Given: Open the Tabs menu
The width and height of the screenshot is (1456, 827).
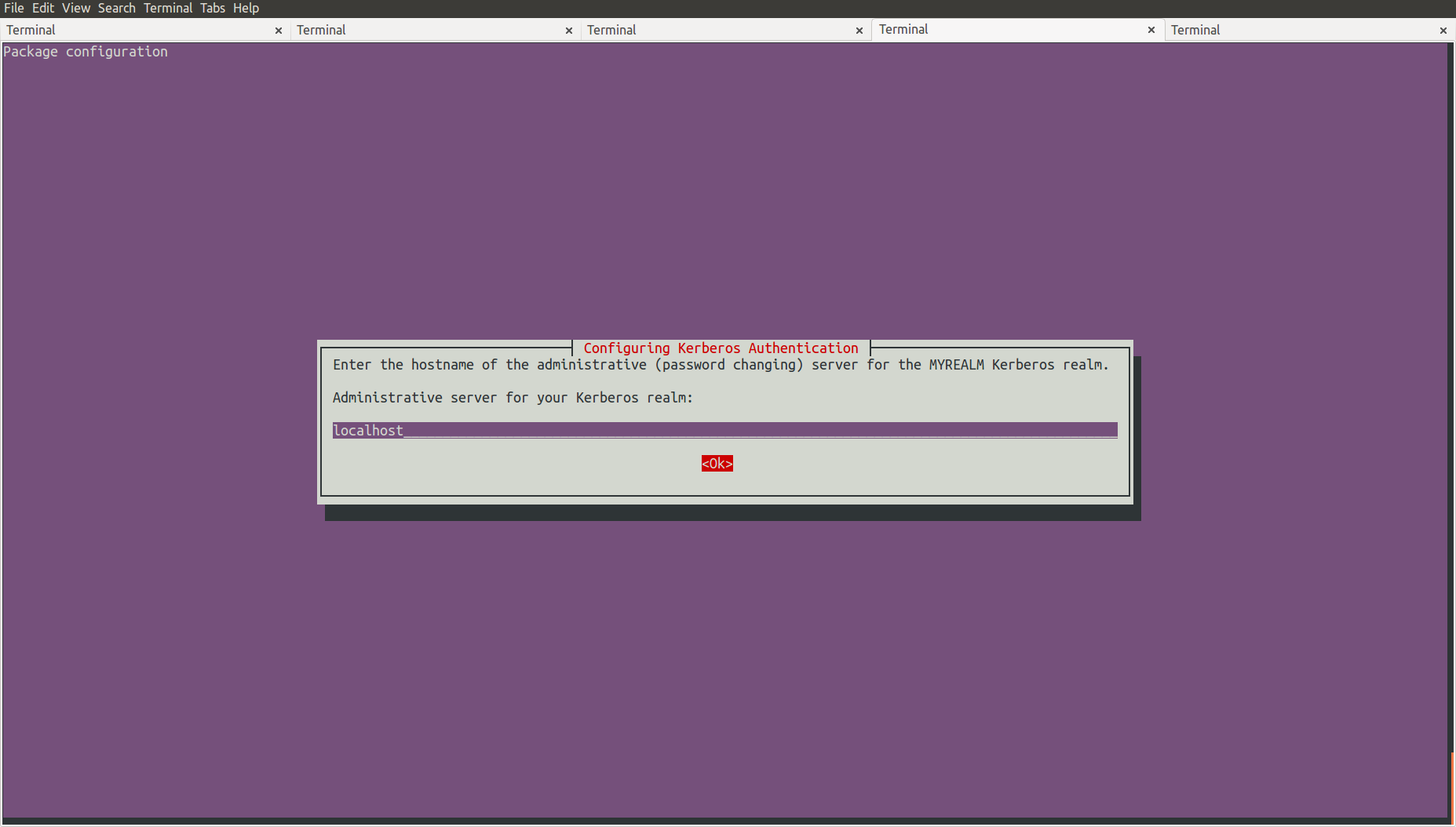Looking at the screenshot, I should point(213,8).
